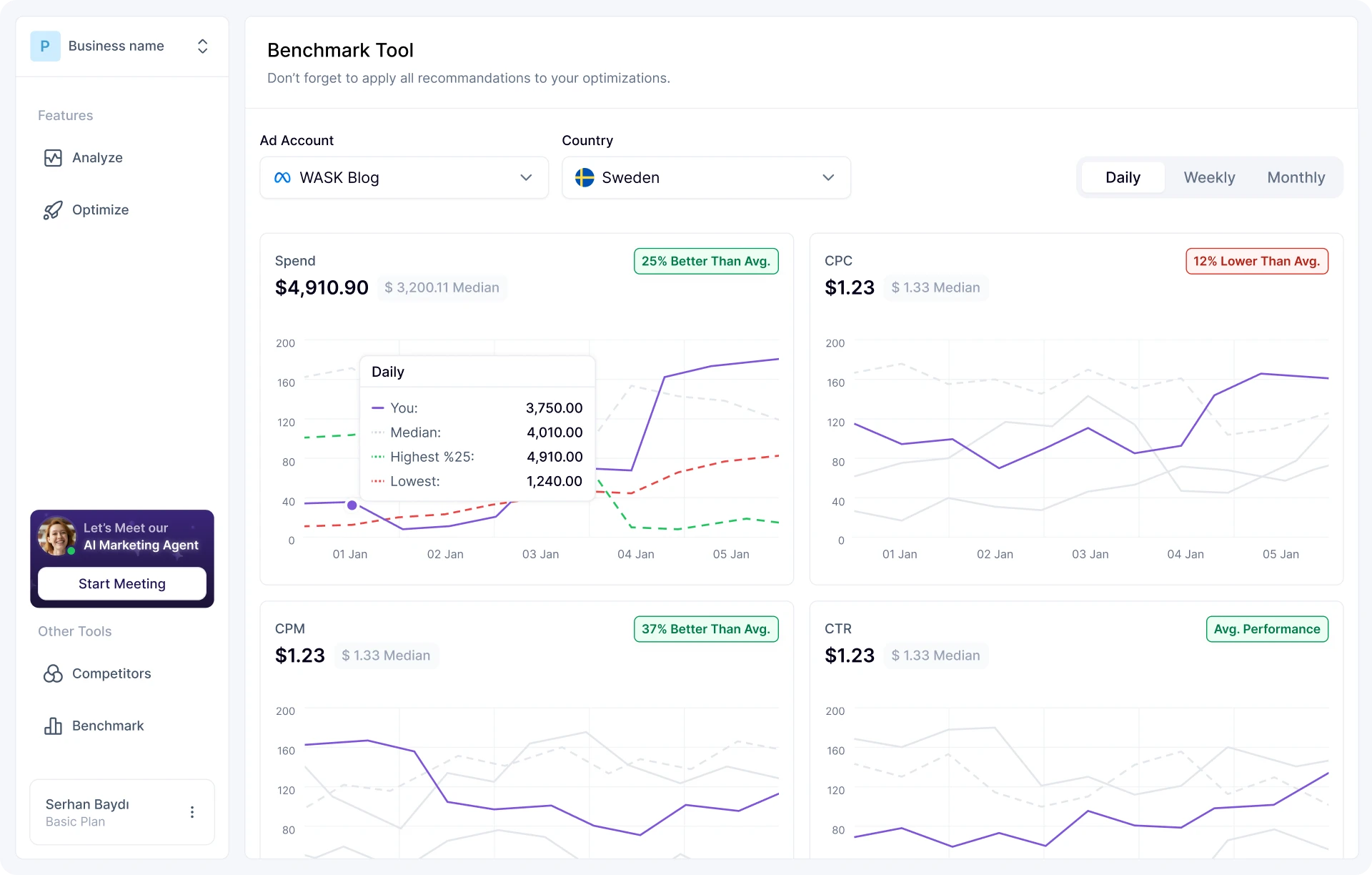Click the Basic Plan label
This screenshot has width=1372, height=875.
coord(75,822)
